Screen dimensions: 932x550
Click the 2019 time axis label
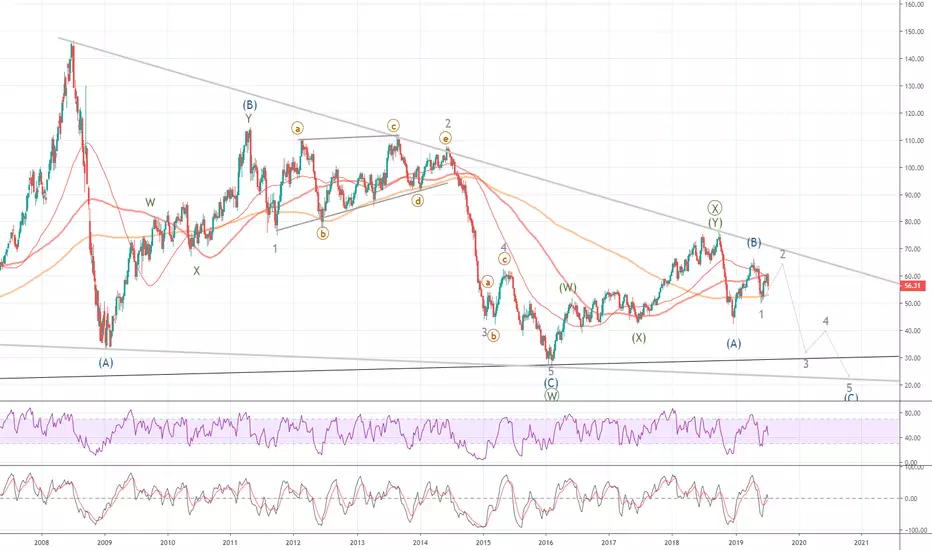click(x=736, y=542)
